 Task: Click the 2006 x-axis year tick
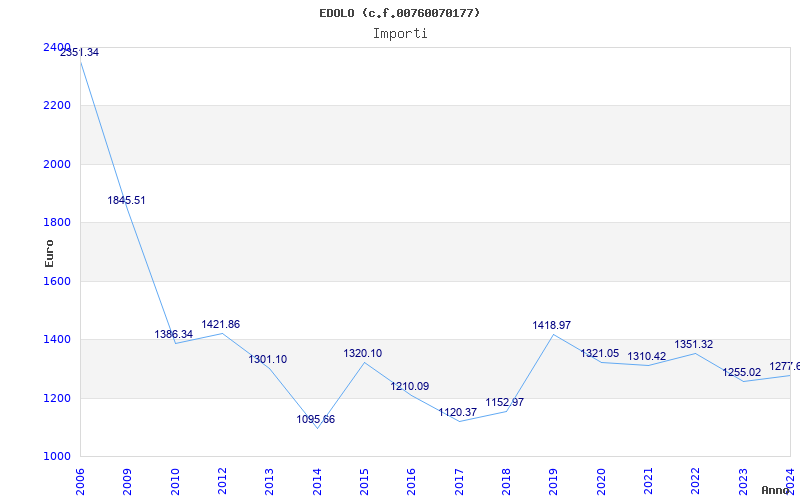(x=80, y=482)
